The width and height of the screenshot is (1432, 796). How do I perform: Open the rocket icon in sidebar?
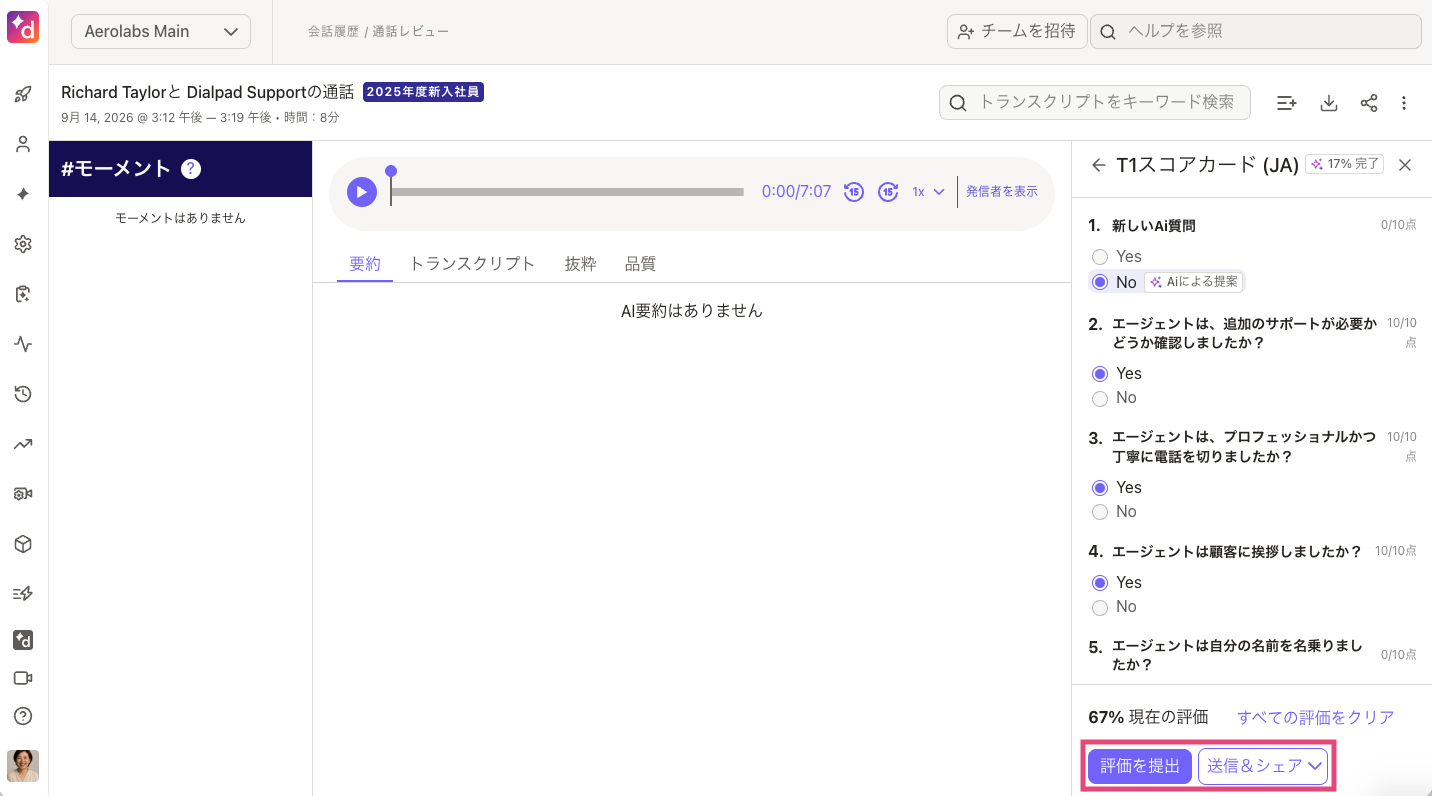point(23,95)
